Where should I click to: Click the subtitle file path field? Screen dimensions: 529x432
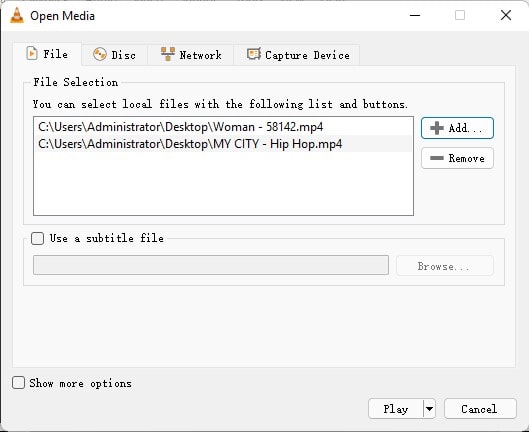[x=211, y=265]
